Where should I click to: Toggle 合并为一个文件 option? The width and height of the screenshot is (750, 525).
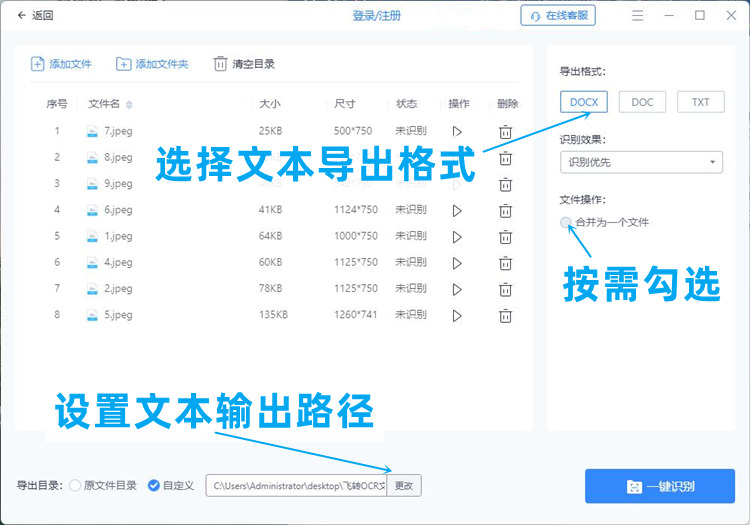click(566, 222)
